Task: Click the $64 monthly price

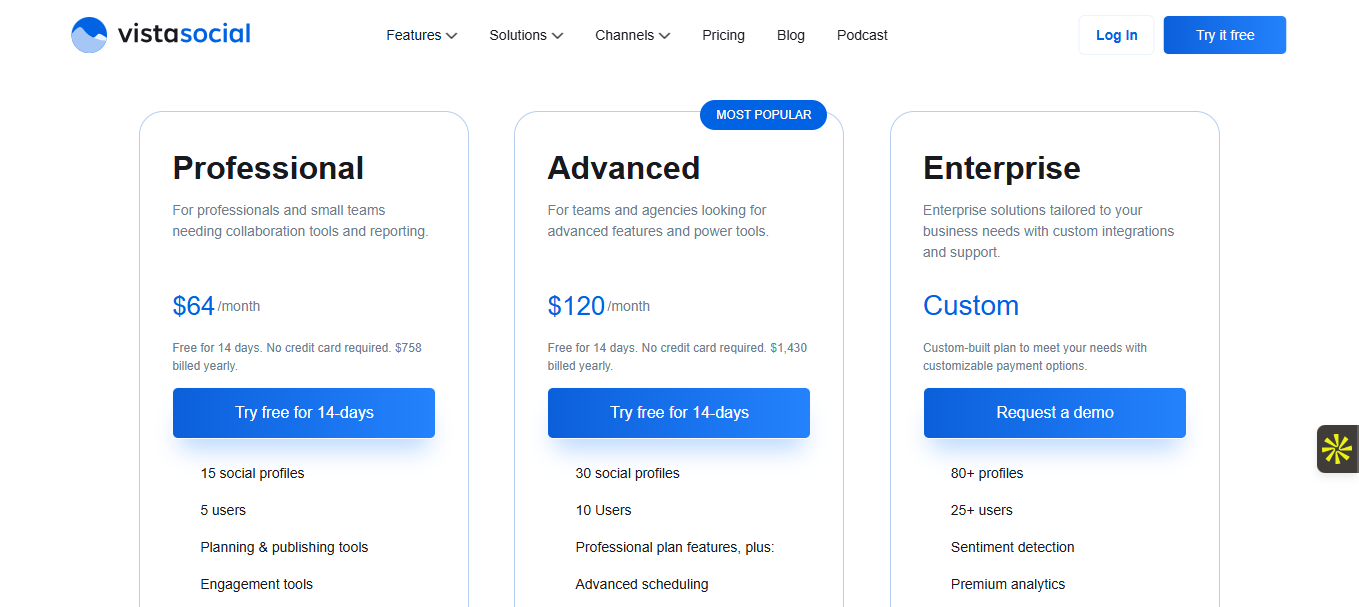Action: tap(194, 306)
